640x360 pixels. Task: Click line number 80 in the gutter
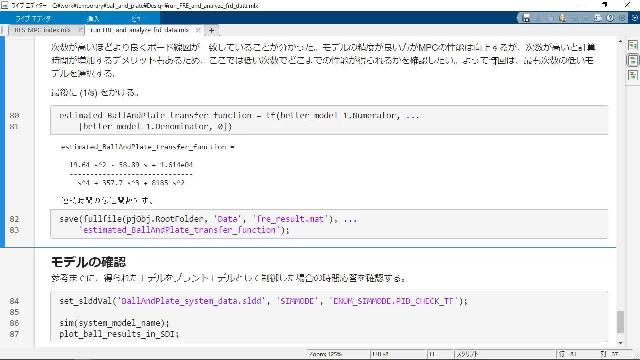(14, 116)
